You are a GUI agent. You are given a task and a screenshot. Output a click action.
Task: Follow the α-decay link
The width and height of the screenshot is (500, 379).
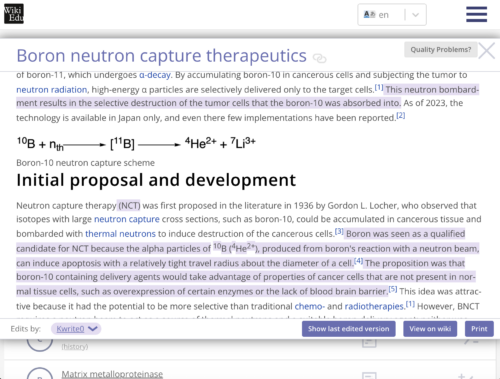click(x=155, y=75)
